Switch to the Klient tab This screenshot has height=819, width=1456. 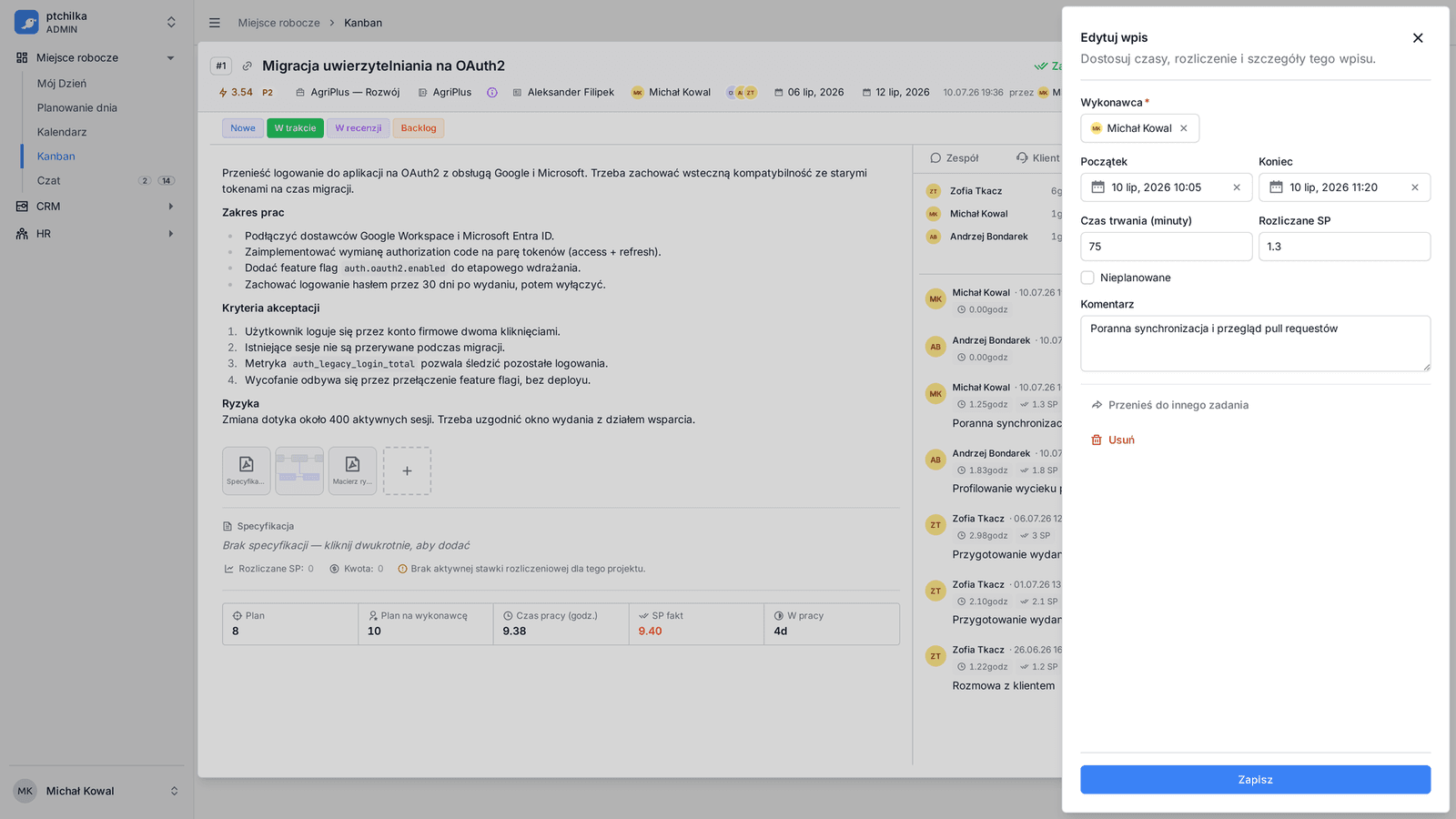tap(1038, 158)
